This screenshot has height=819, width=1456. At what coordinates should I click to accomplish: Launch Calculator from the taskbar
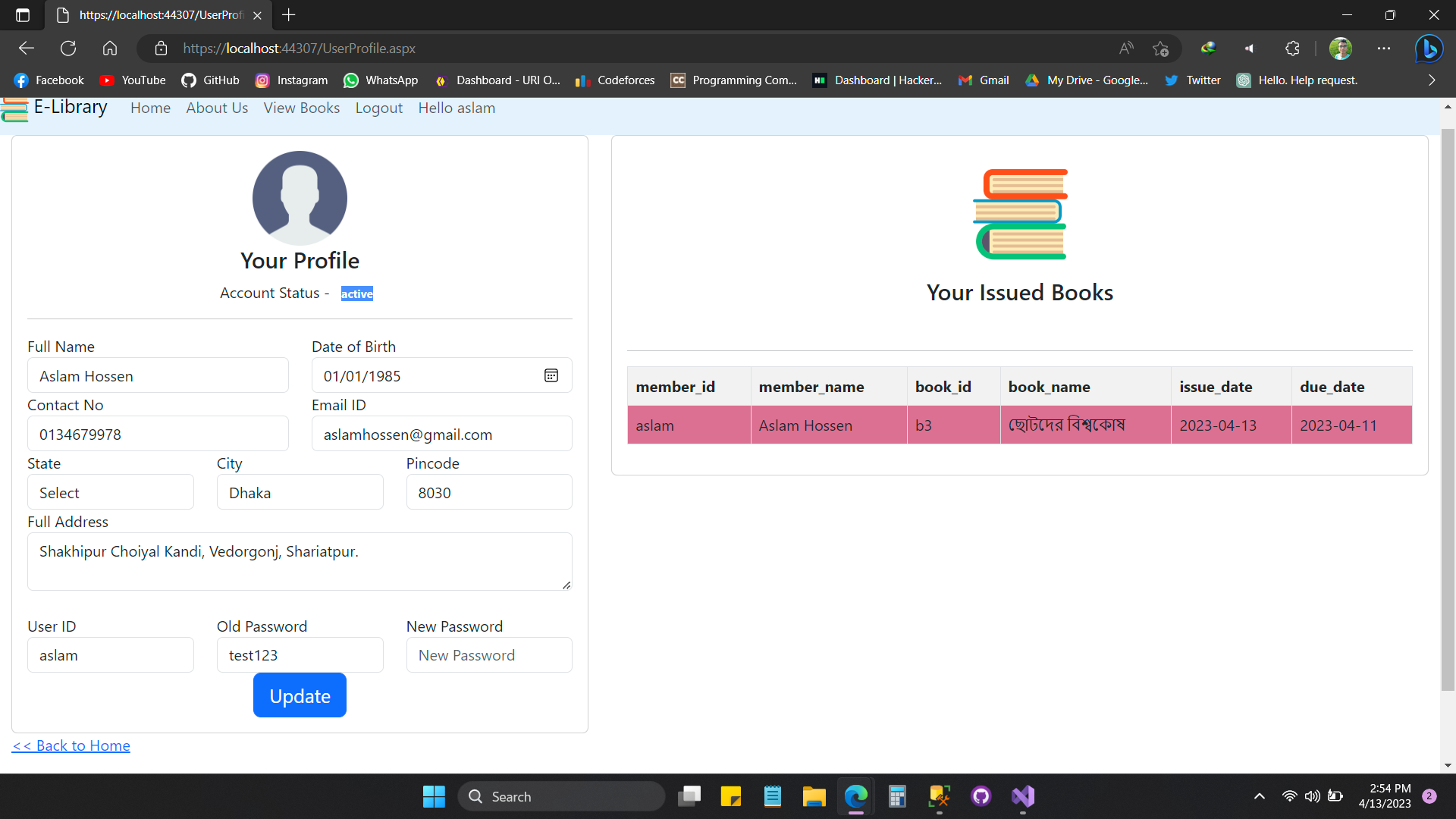[x=897, y=796]
